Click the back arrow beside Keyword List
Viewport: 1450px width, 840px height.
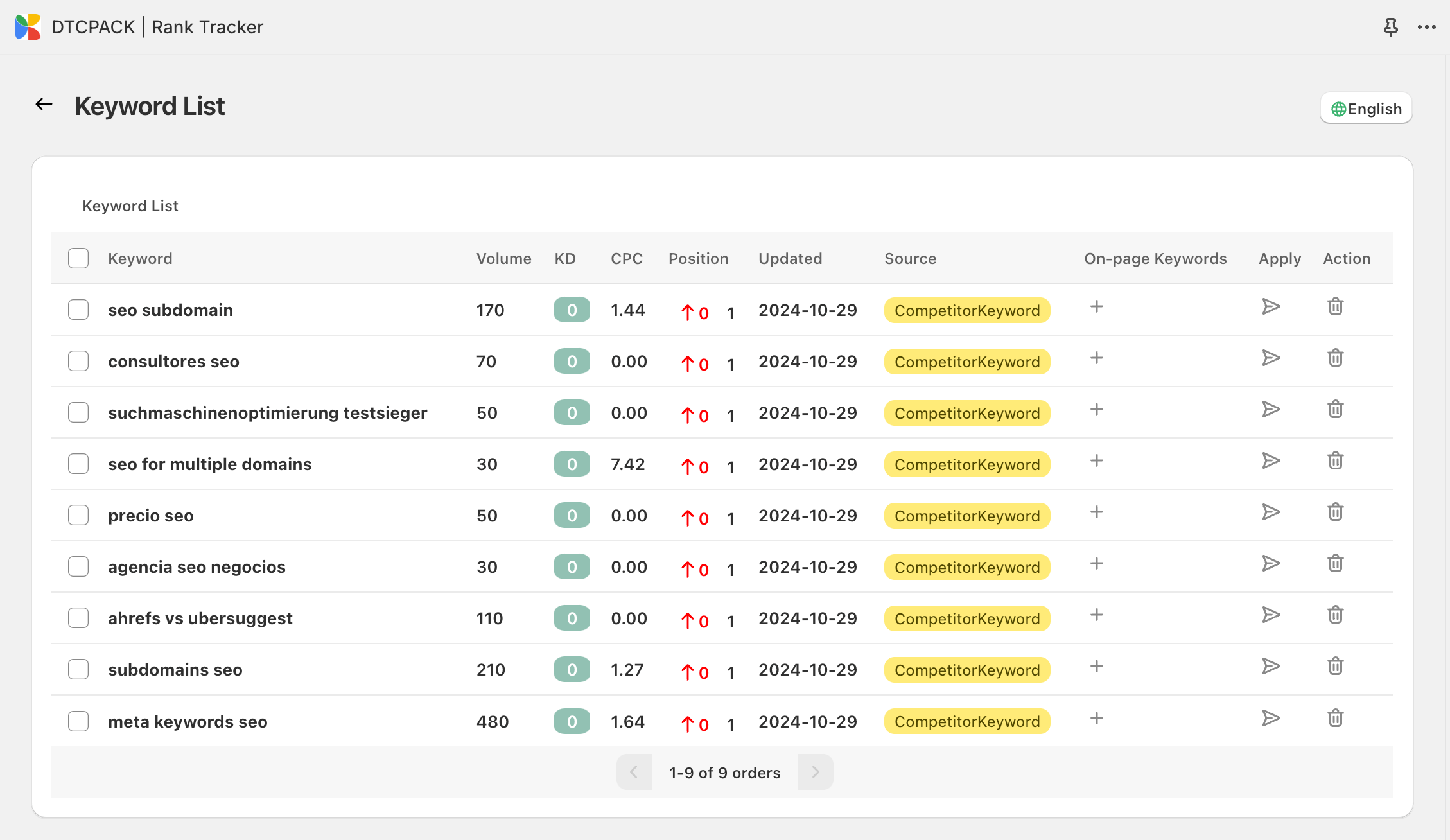[44, 105]
